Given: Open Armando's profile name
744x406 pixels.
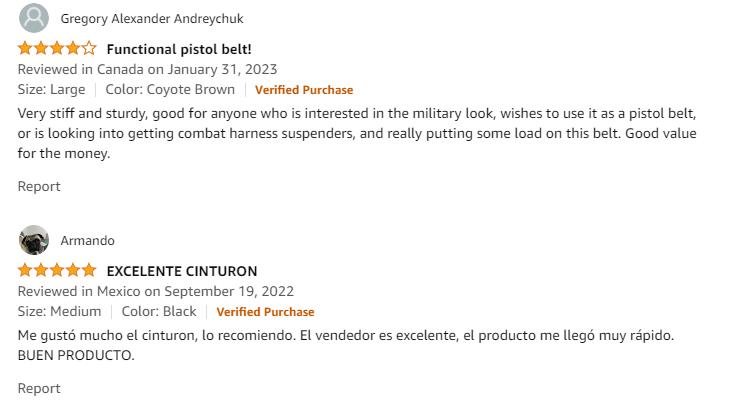Looking at the screenshot, I should click(87, 241).
